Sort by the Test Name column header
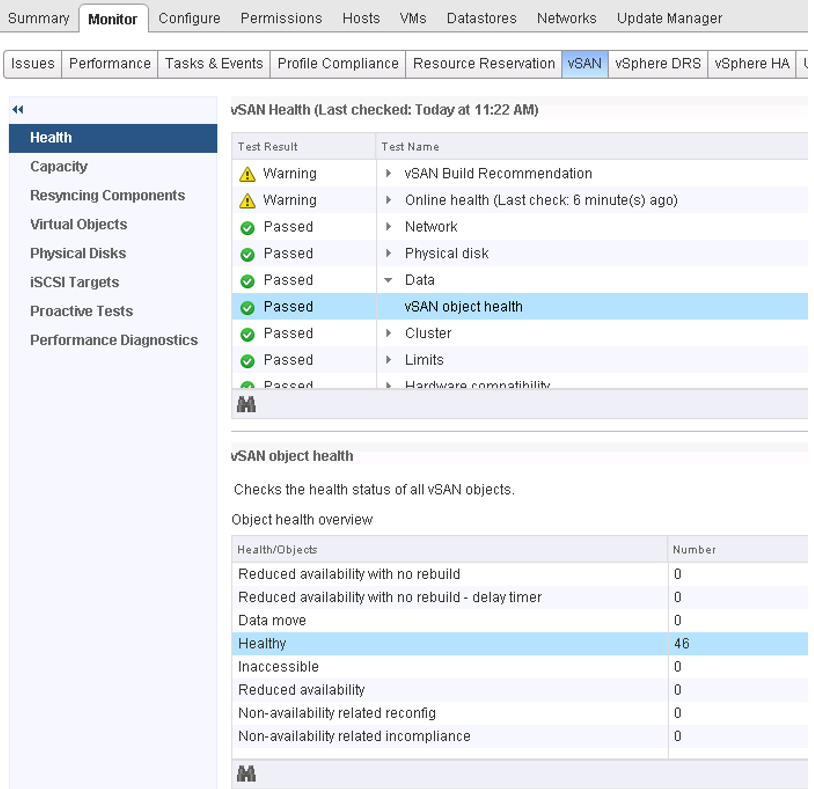The height and width of the screenshot is (789, 814). point(592,147)
